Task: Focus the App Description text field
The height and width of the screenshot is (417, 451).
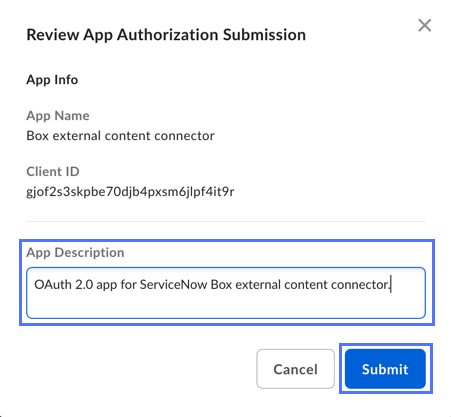Action: point(226,293)
